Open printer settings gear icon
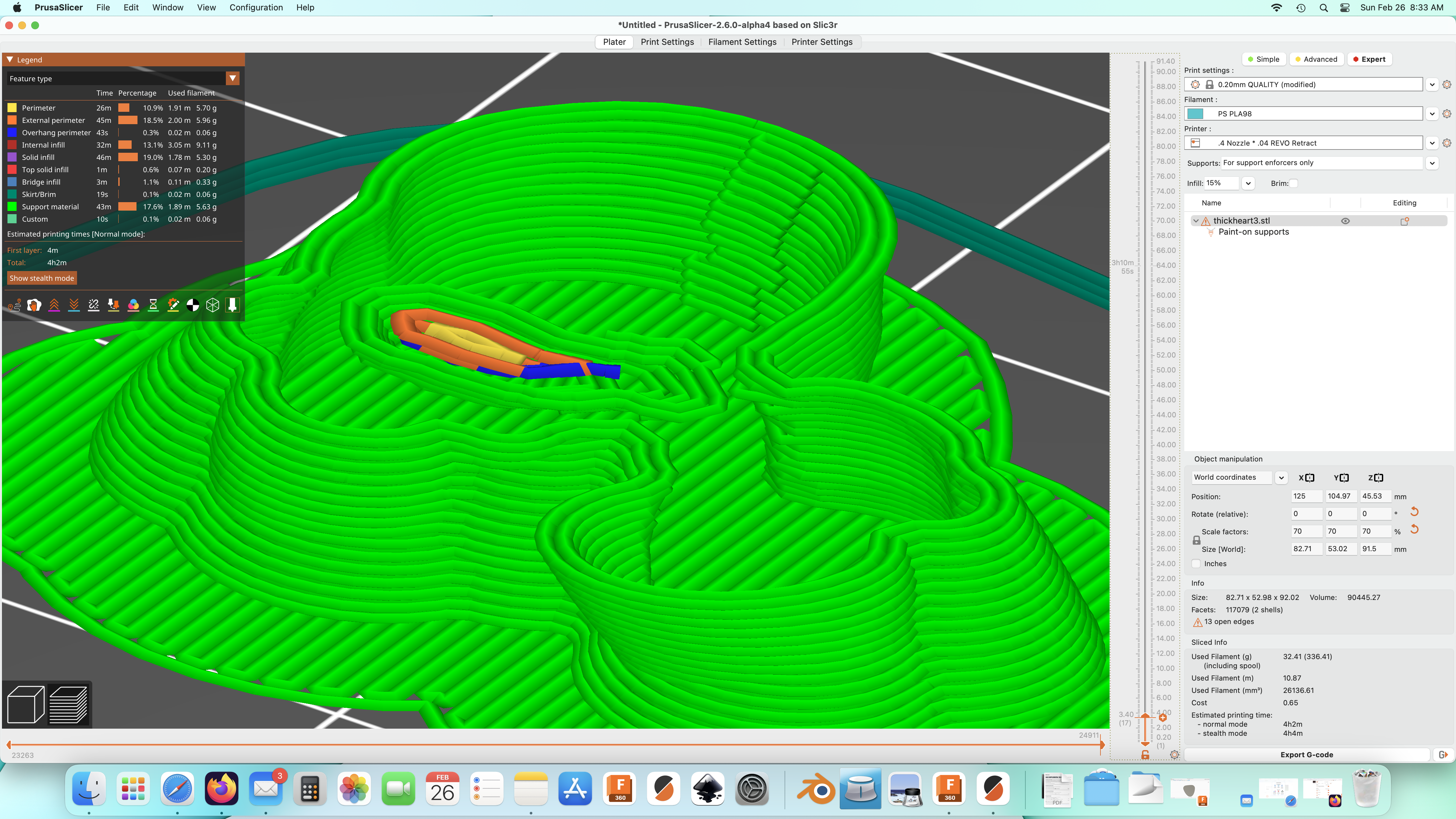Image resolution: width=1456 pixels, height=819 pixels. click(1447, 143)
